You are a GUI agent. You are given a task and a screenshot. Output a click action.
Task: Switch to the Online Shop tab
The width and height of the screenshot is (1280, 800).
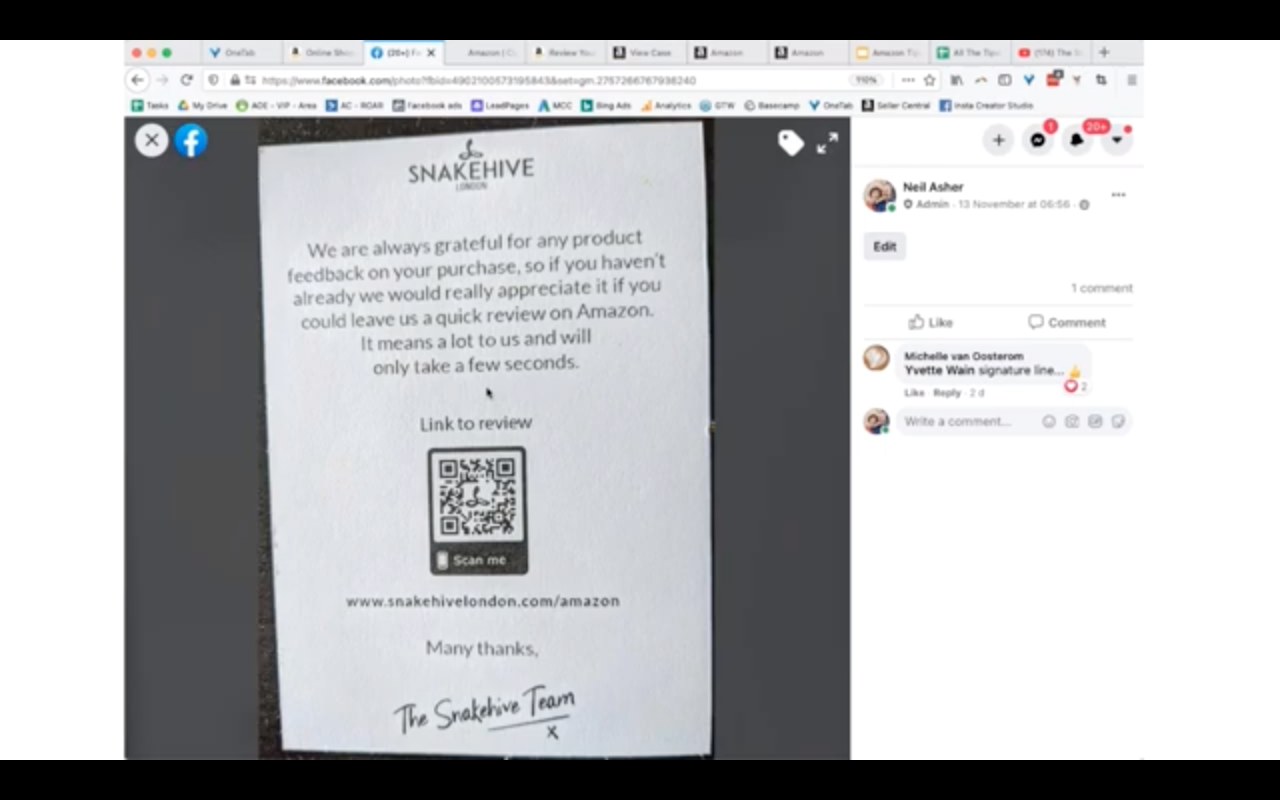tap(322, 52)
